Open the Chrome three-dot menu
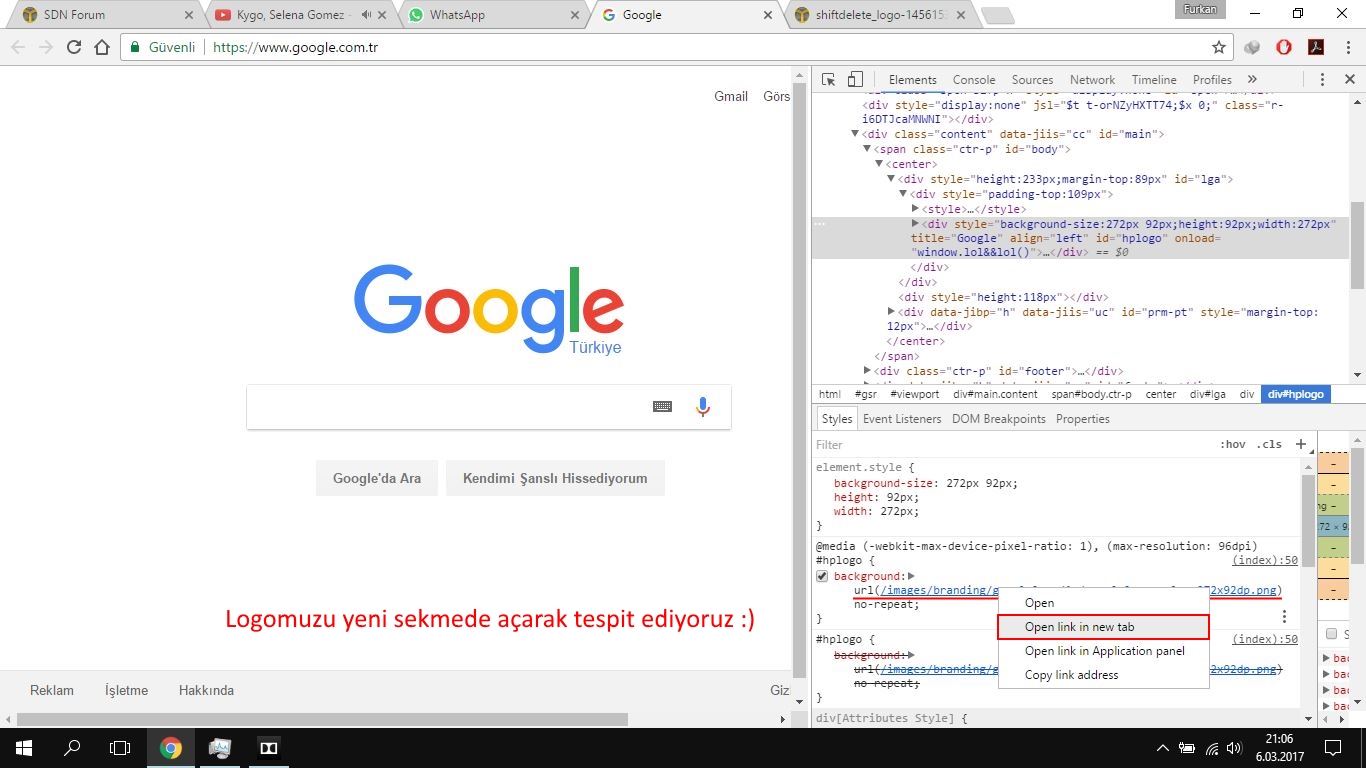The image size is (1366, 768). [x=1348, y=47]
